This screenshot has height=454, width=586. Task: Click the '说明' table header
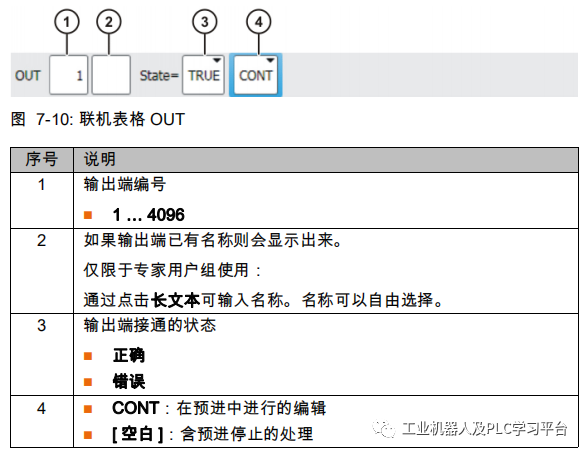pyautogui.click(x=99, y=159)
